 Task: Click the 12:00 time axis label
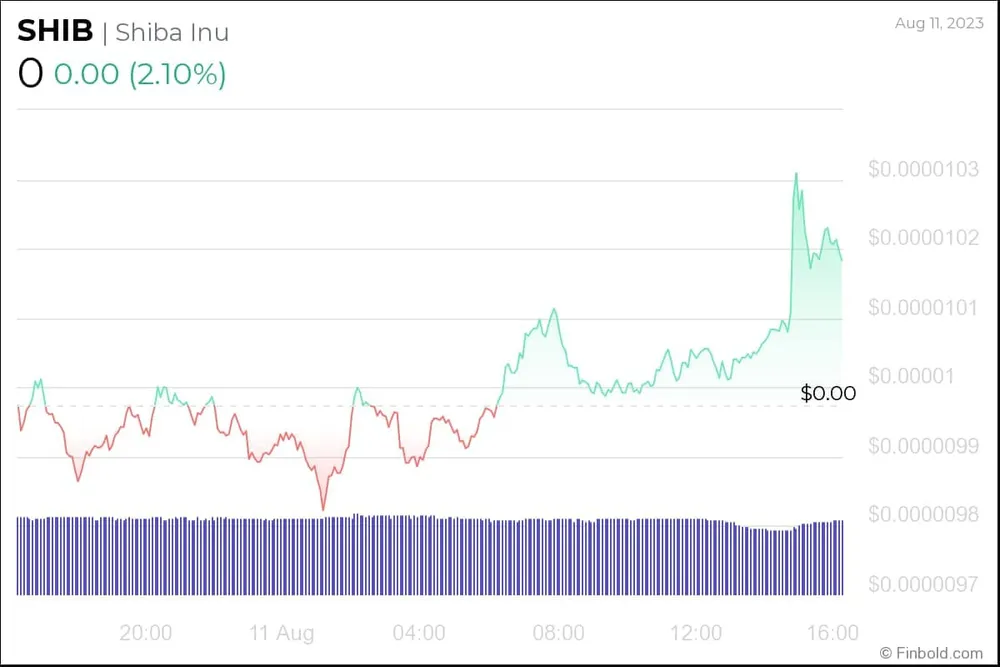click(696, 633)
